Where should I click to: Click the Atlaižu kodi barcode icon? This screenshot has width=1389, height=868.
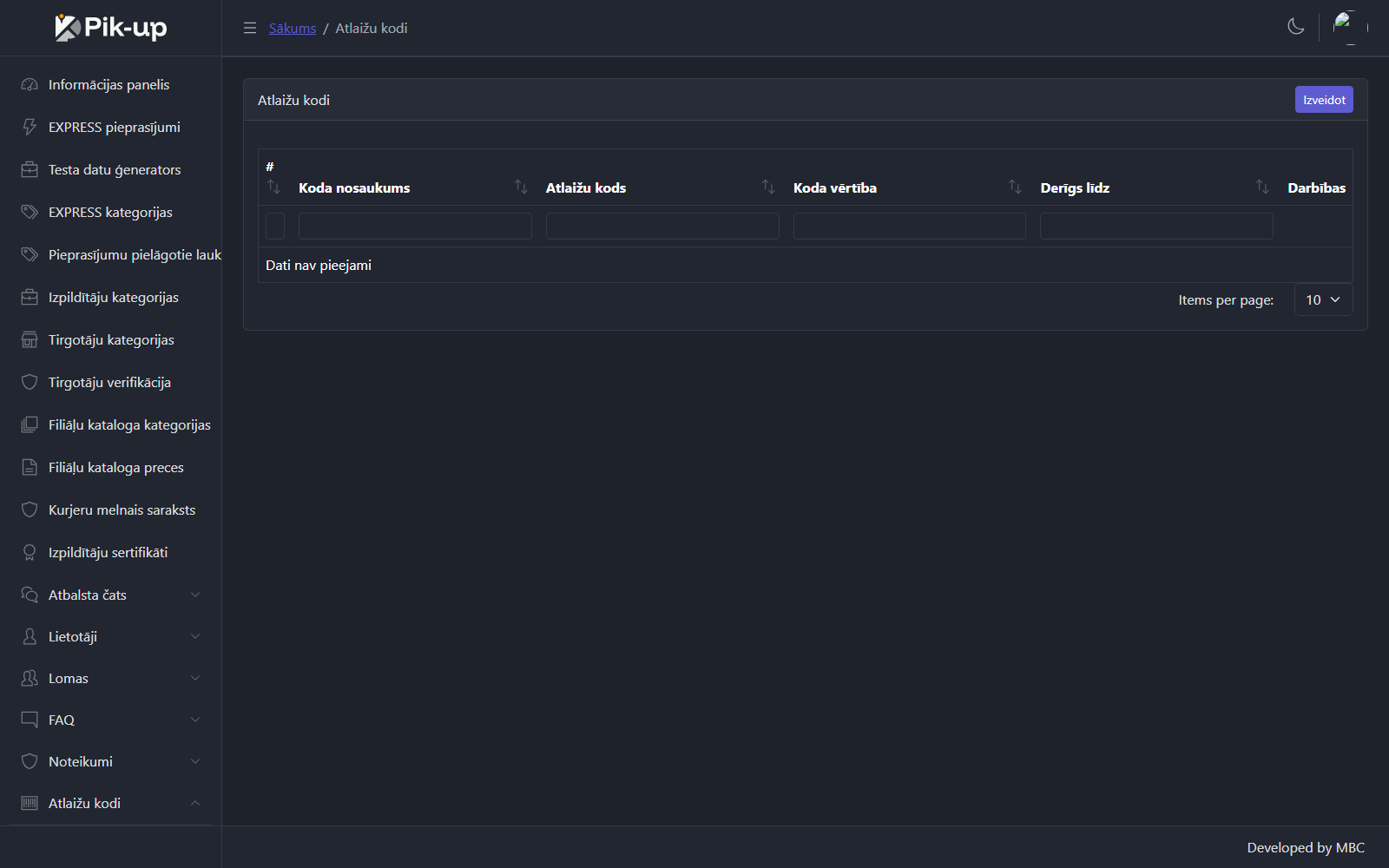pos(30,803)
